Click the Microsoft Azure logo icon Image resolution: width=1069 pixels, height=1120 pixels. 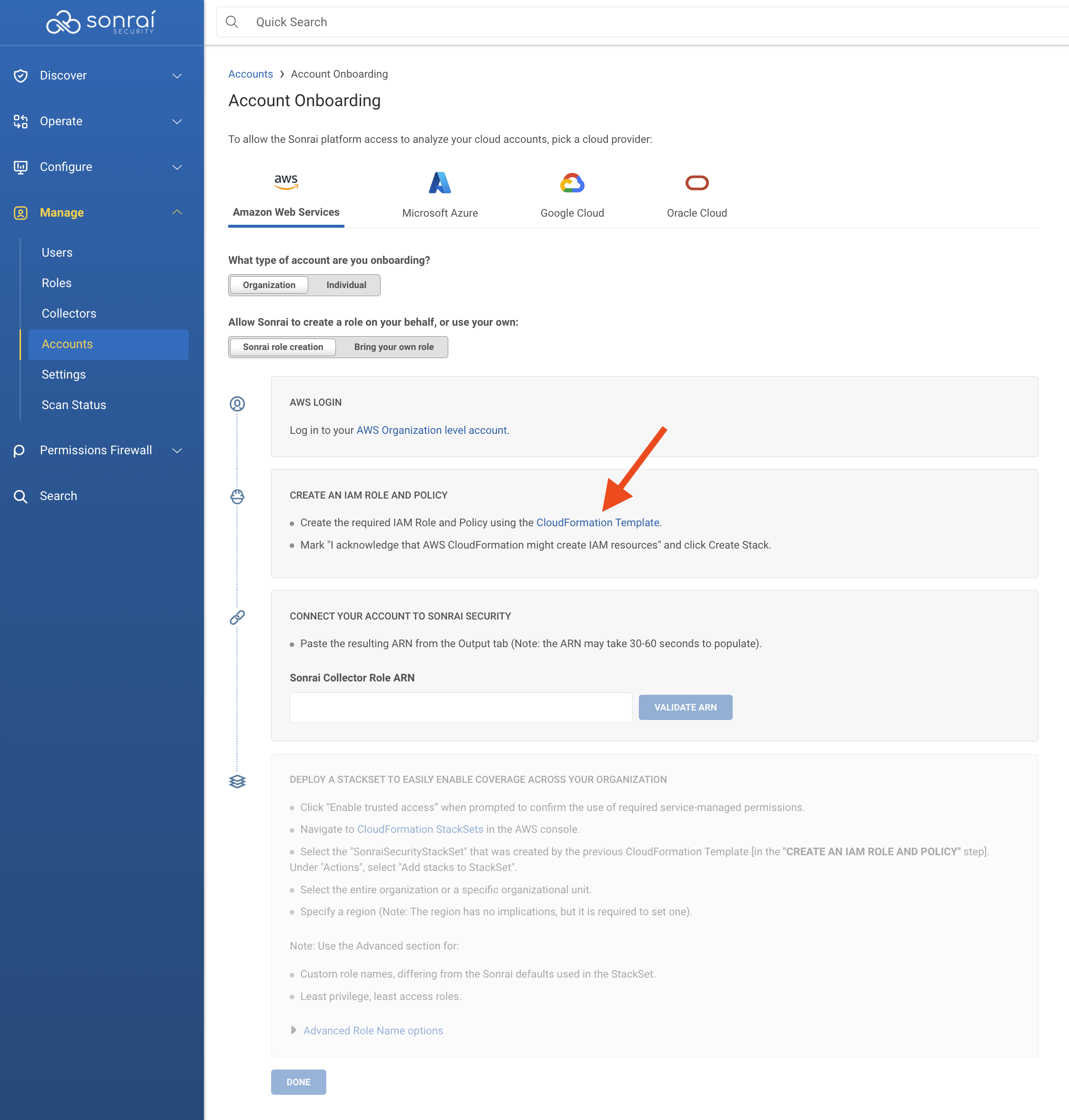(440, 182)
